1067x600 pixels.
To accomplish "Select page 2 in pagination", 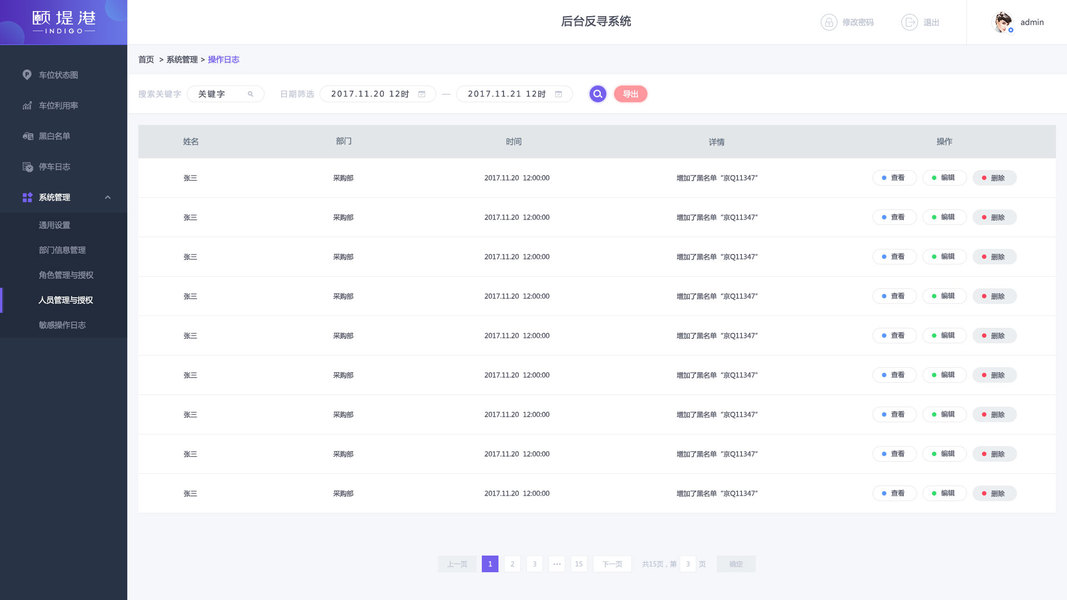I will click(x=512, y=564).
